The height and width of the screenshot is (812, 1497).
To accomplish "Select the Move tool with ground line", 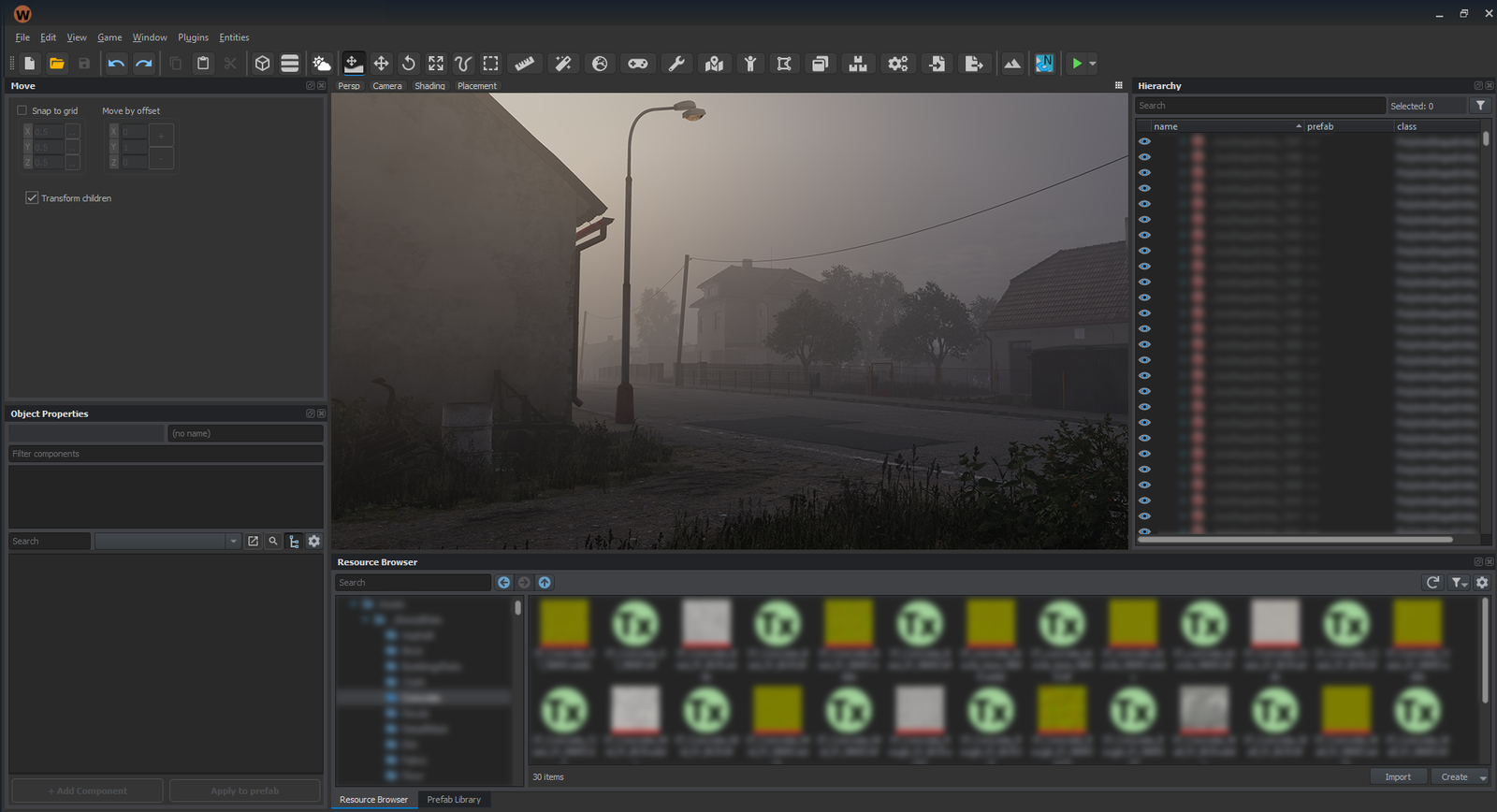I will tap(353, 64).
